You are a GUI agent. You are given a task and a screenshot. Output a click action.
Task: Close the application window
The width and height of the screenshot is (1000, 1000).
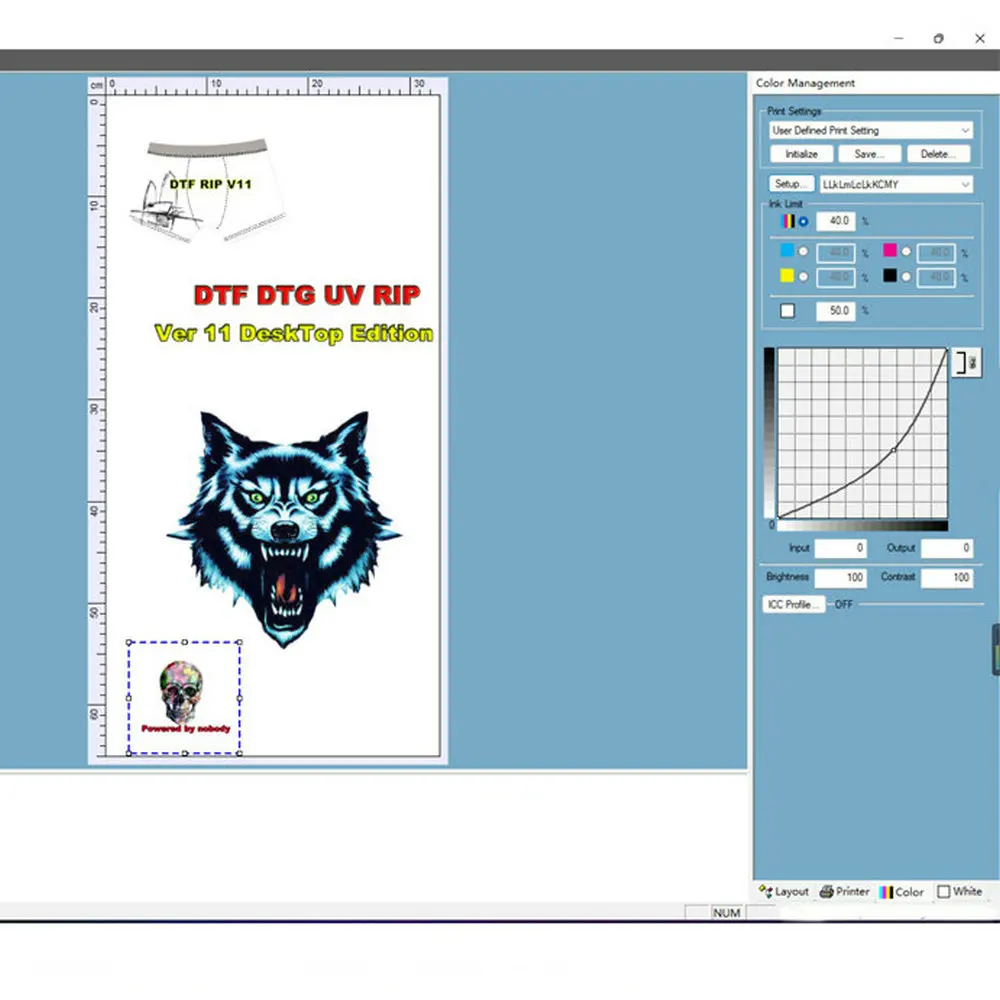[980, 38]
